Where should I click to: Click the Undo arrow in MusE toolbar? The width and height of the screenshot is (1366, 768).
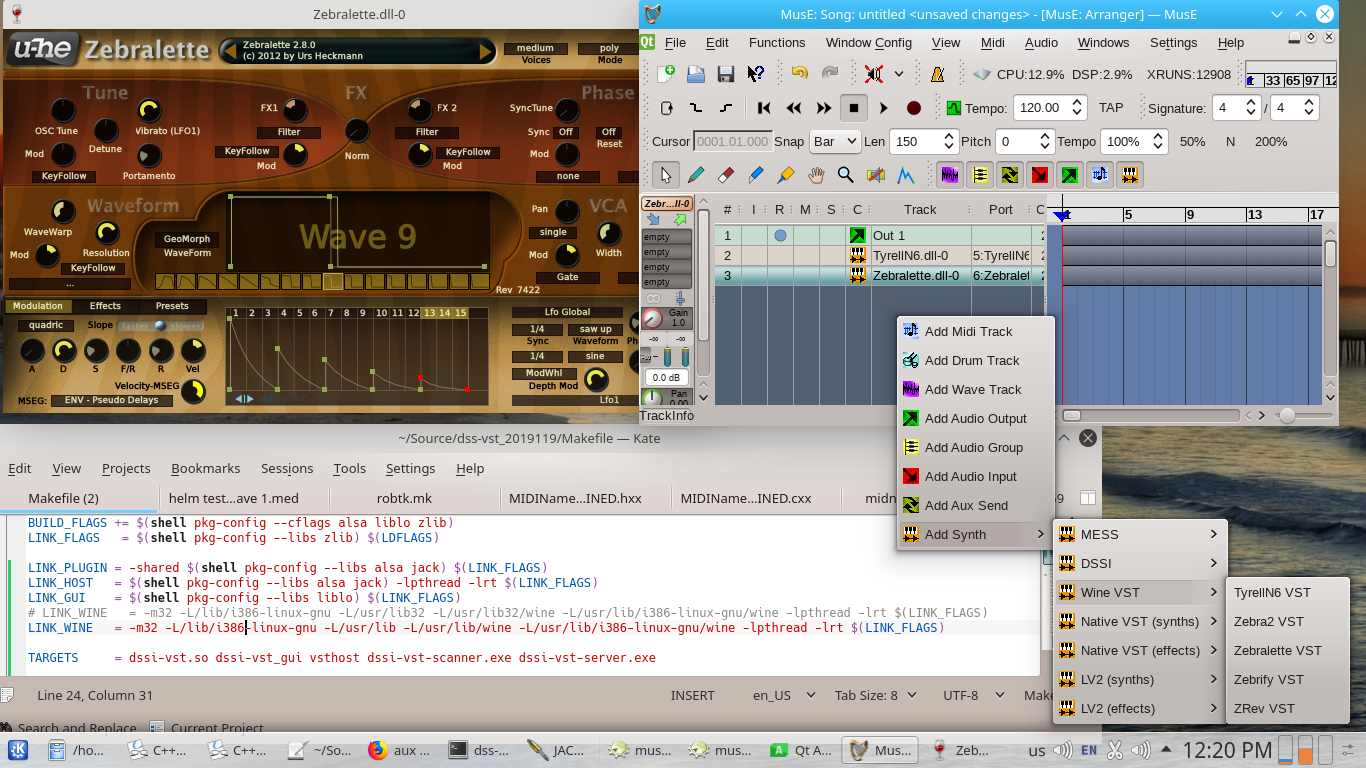800,72
